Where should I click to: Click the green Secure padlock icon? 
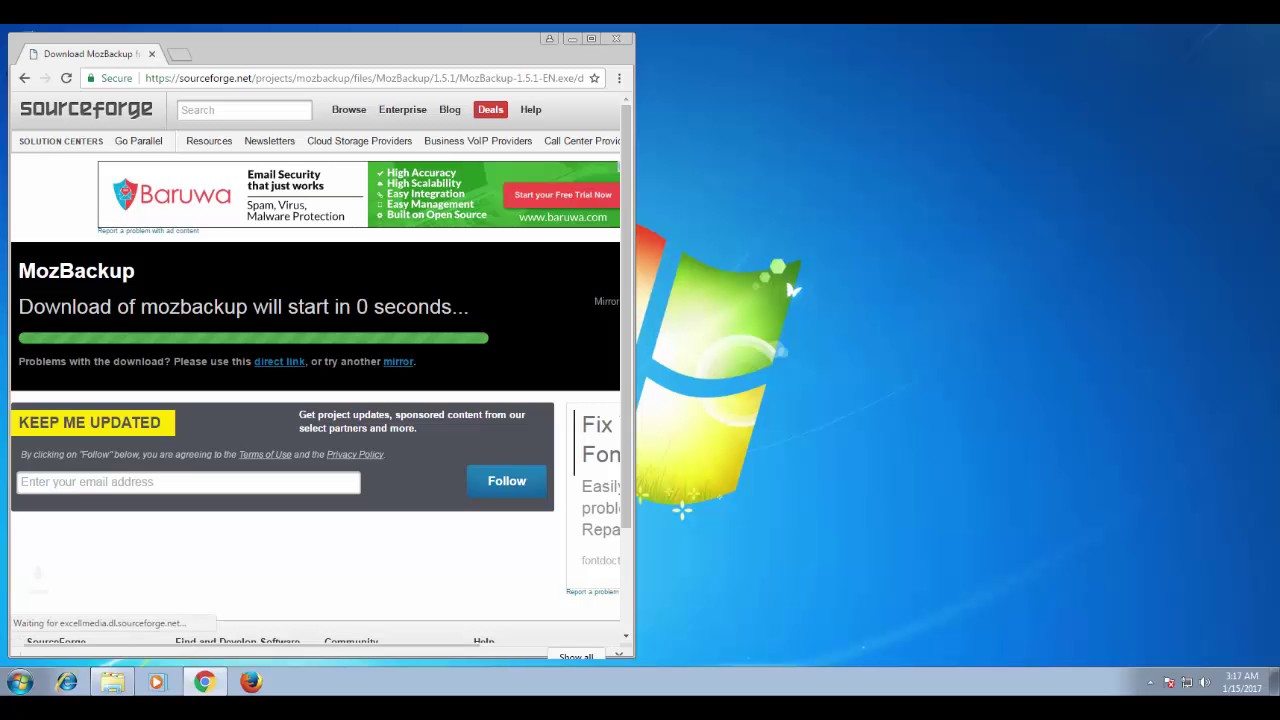tap(91, 78)
